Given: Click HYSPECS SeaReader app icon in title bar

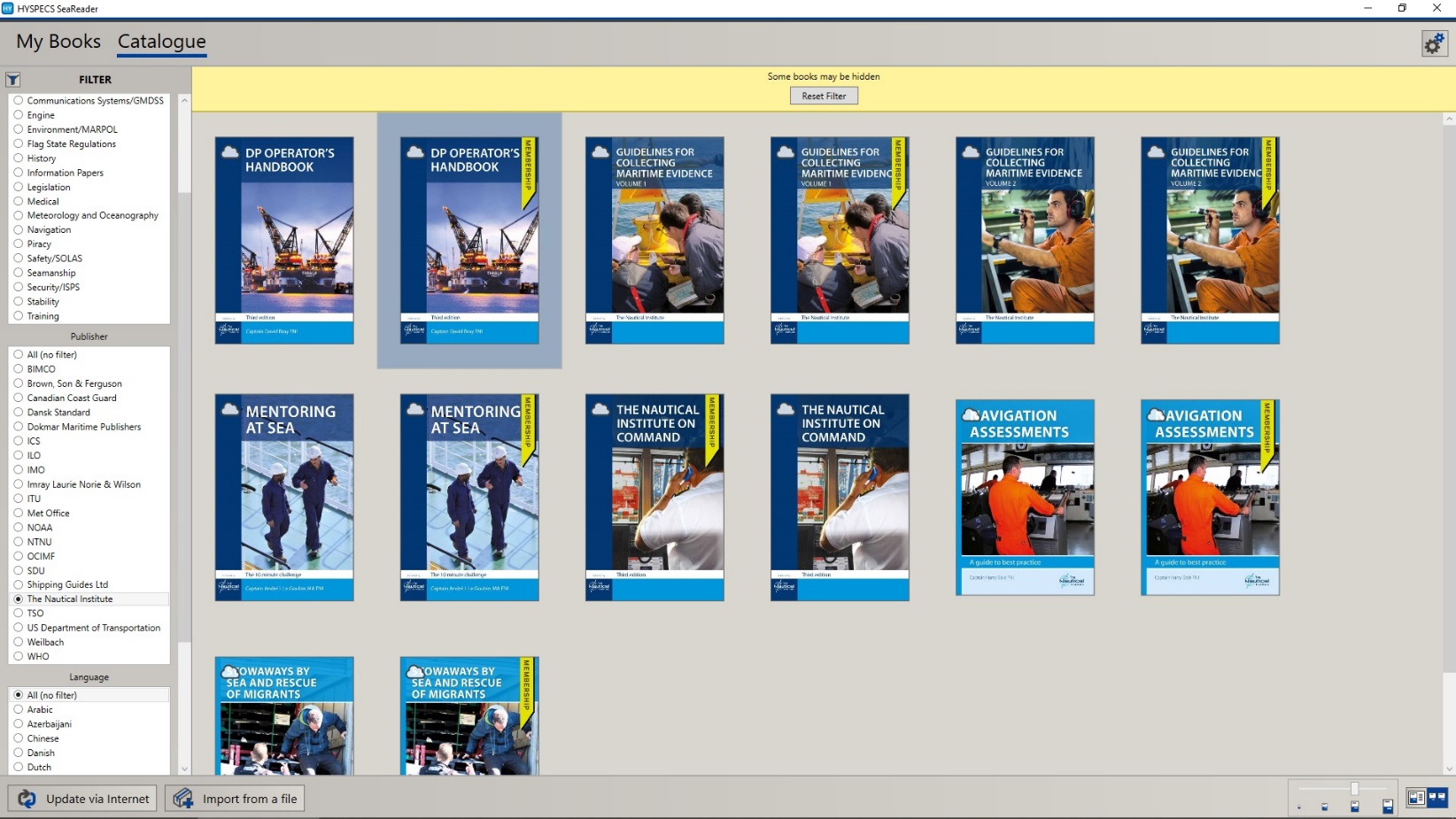Looking at the screenshot, I should (8, 8).
